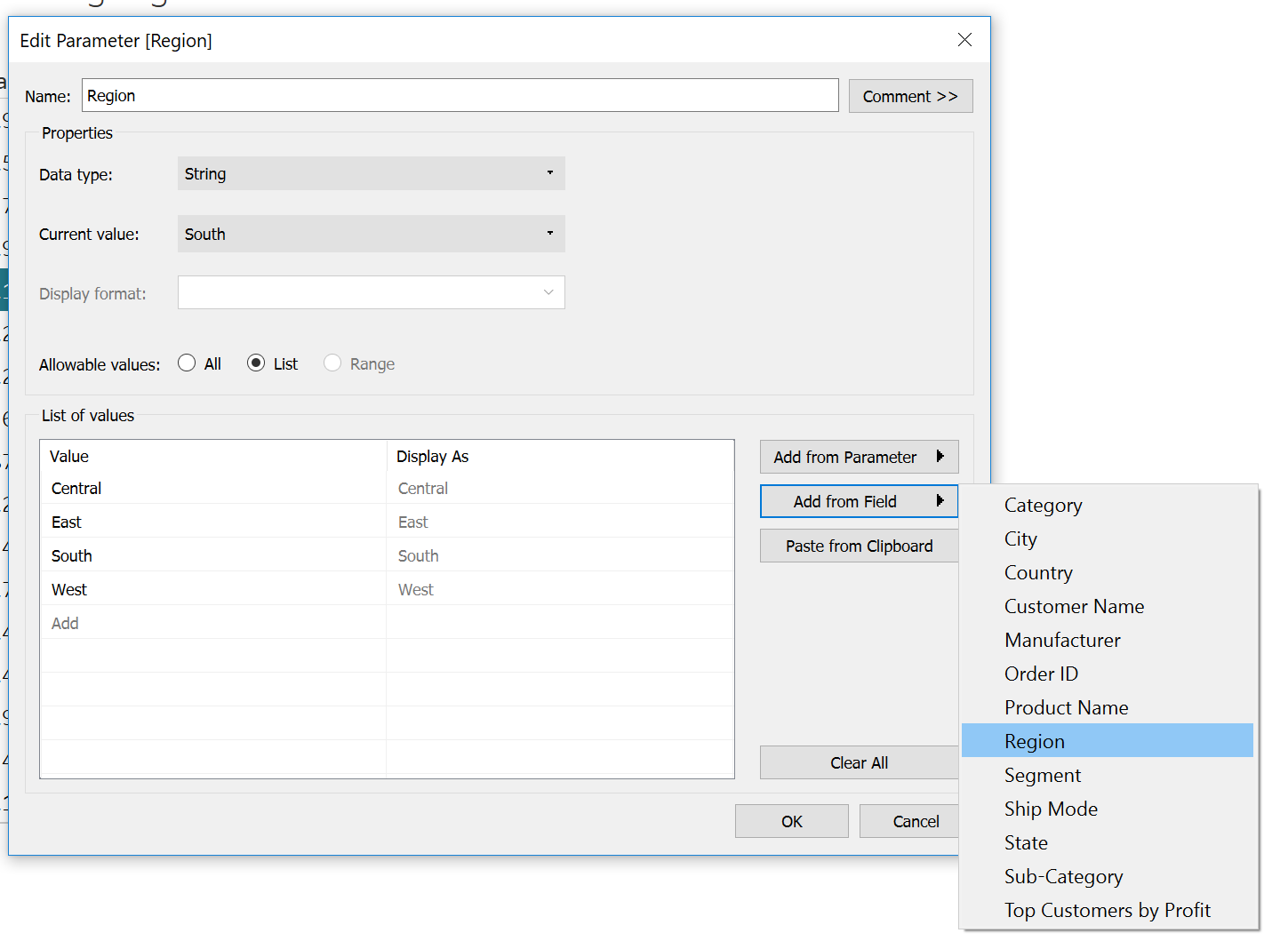Image resolution: width=1288 pixels, height=949 pixels.
Task: Select the All allowable values radio button
Action: [x=187, y=363]
